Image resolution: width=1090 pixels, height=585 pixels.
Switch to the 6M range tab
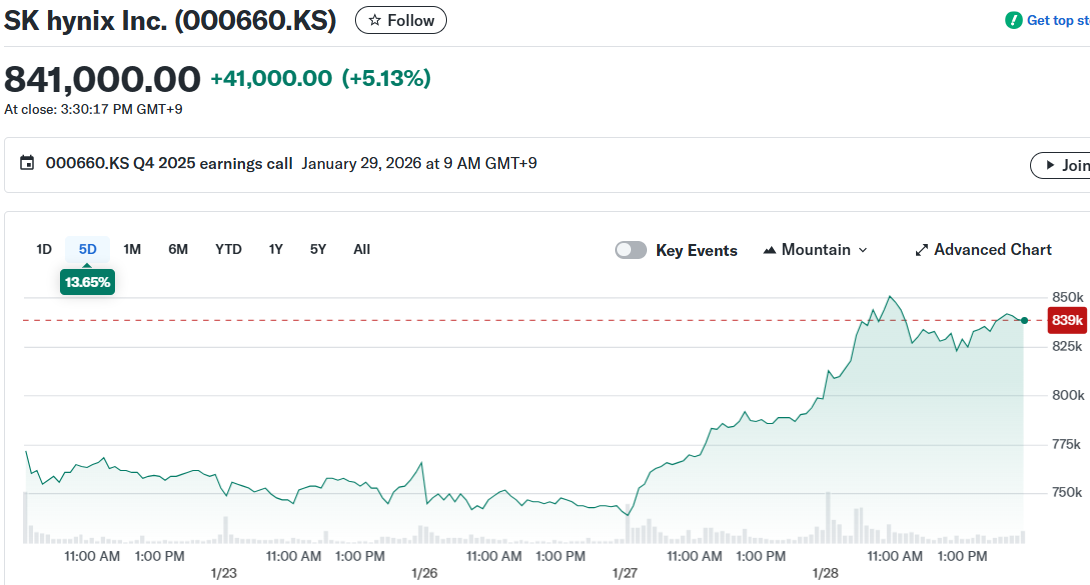click(178, 249)
